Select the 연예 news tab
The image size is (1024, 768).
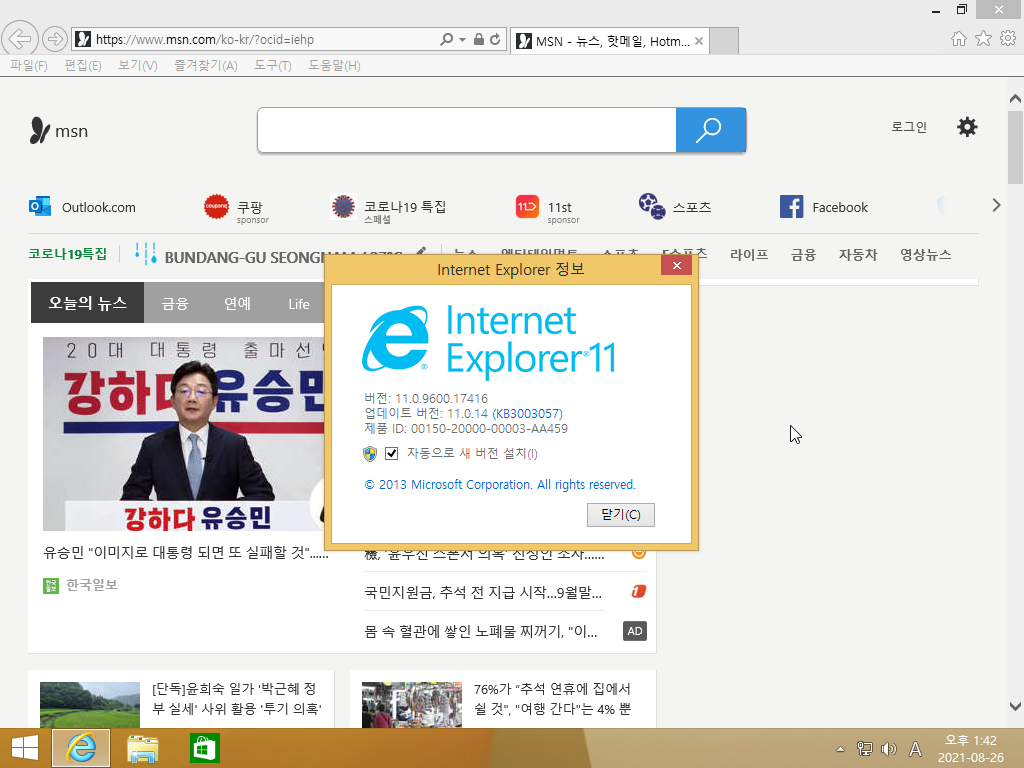[237, 303]
